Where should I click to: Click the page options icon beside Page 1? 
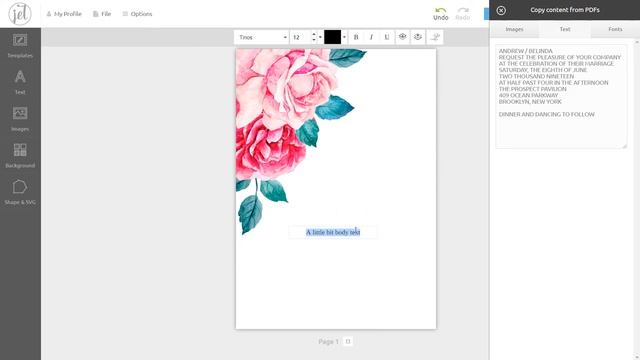pyautogui.click(x=348, y=341)
